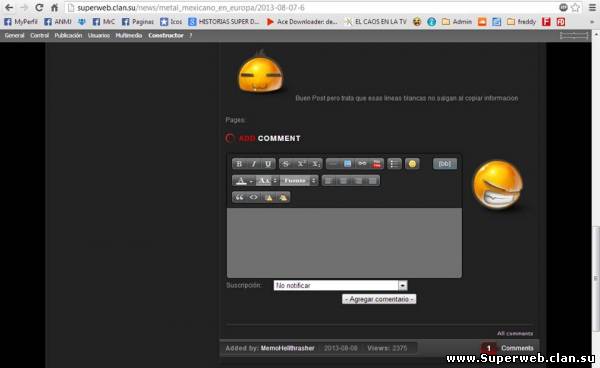Viewport: 600px width, 368px height.
Task: Apply italic style in comment editor
Action: 253,164
